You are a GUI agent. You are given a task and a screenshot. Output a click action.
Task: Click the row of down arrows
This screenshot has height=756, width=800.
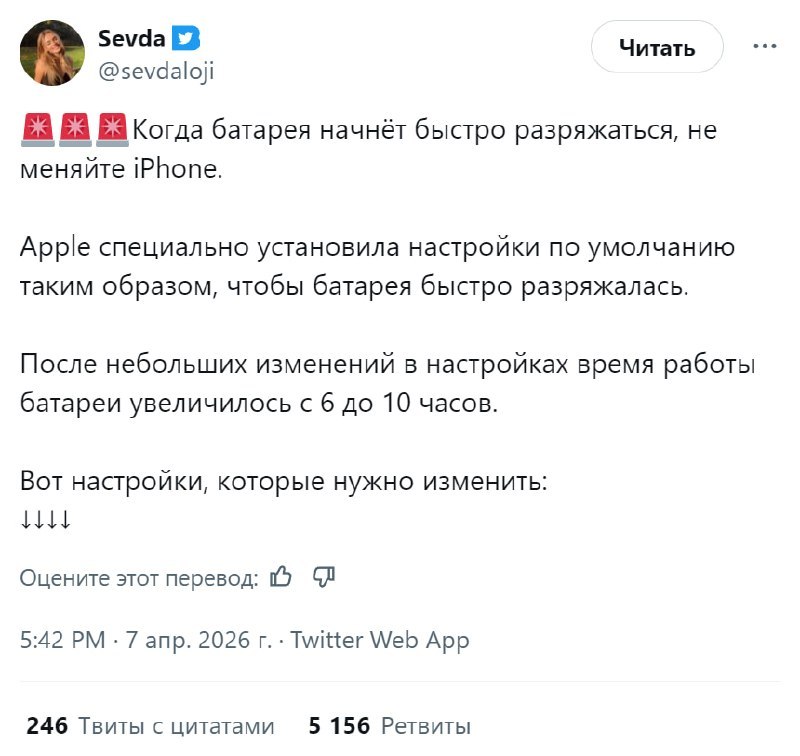[45, 520]
